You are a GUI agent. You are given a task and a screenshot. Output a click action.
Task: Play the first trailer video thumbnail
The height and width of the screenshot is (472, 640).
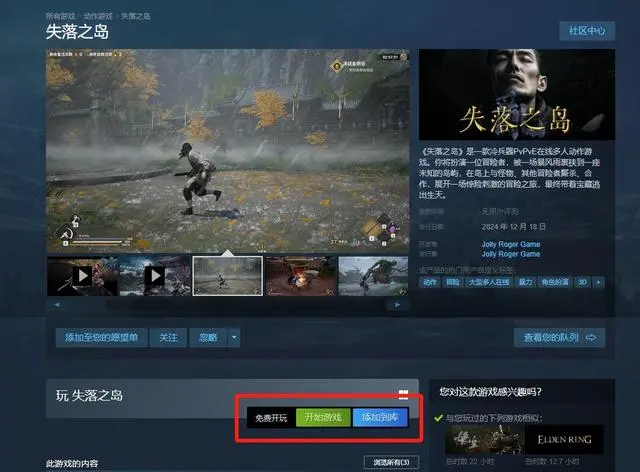(82, 276)
